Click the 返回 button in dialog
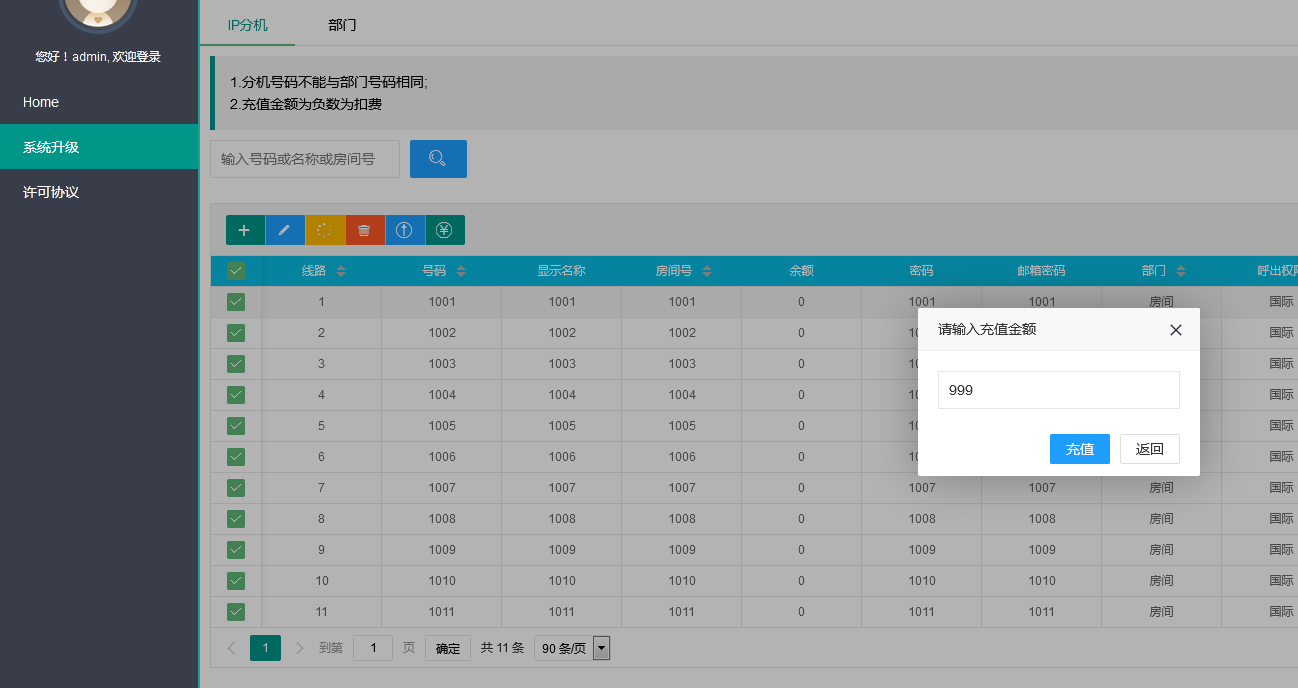This screenshot has width=1298, height=688. pos(1149,449)
